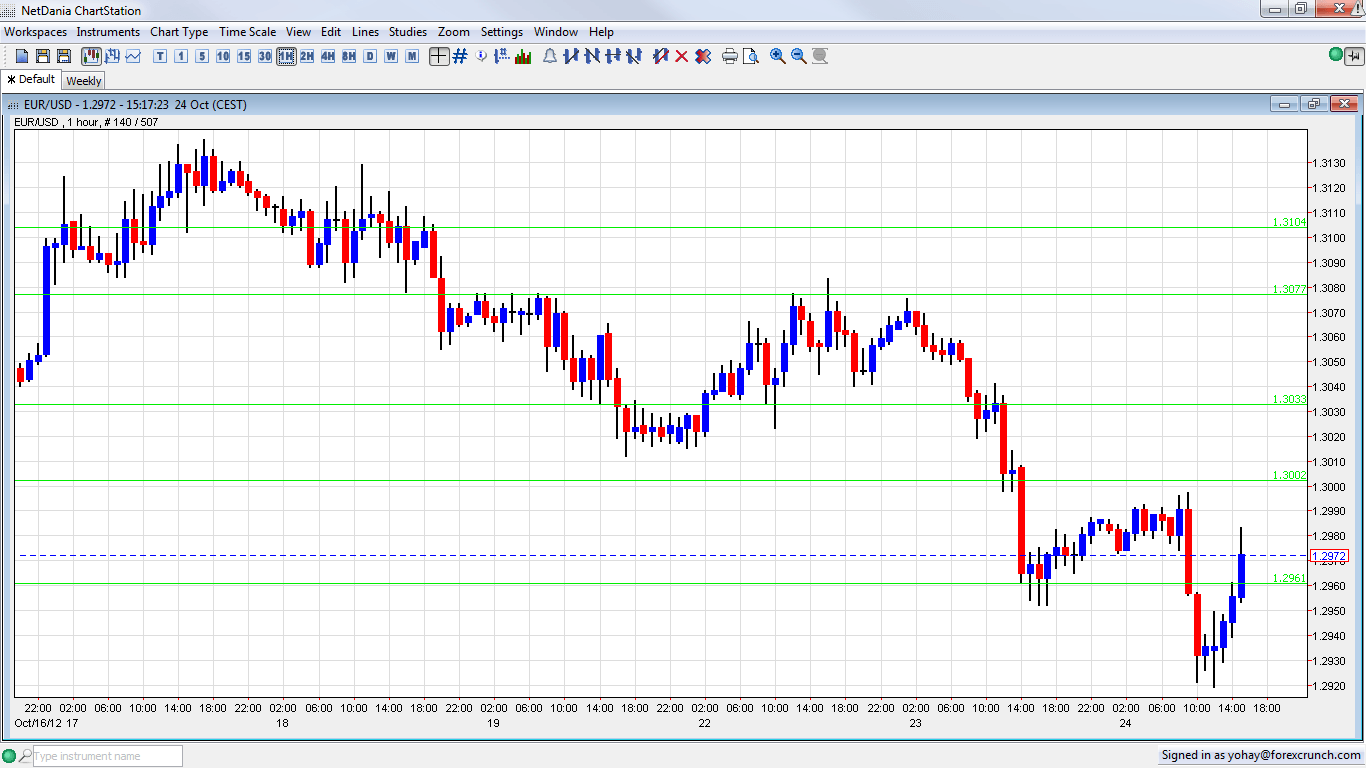Select the 15 minute time scale
Viewport: 1366px width, 768px height.
(x=244, y=56)
